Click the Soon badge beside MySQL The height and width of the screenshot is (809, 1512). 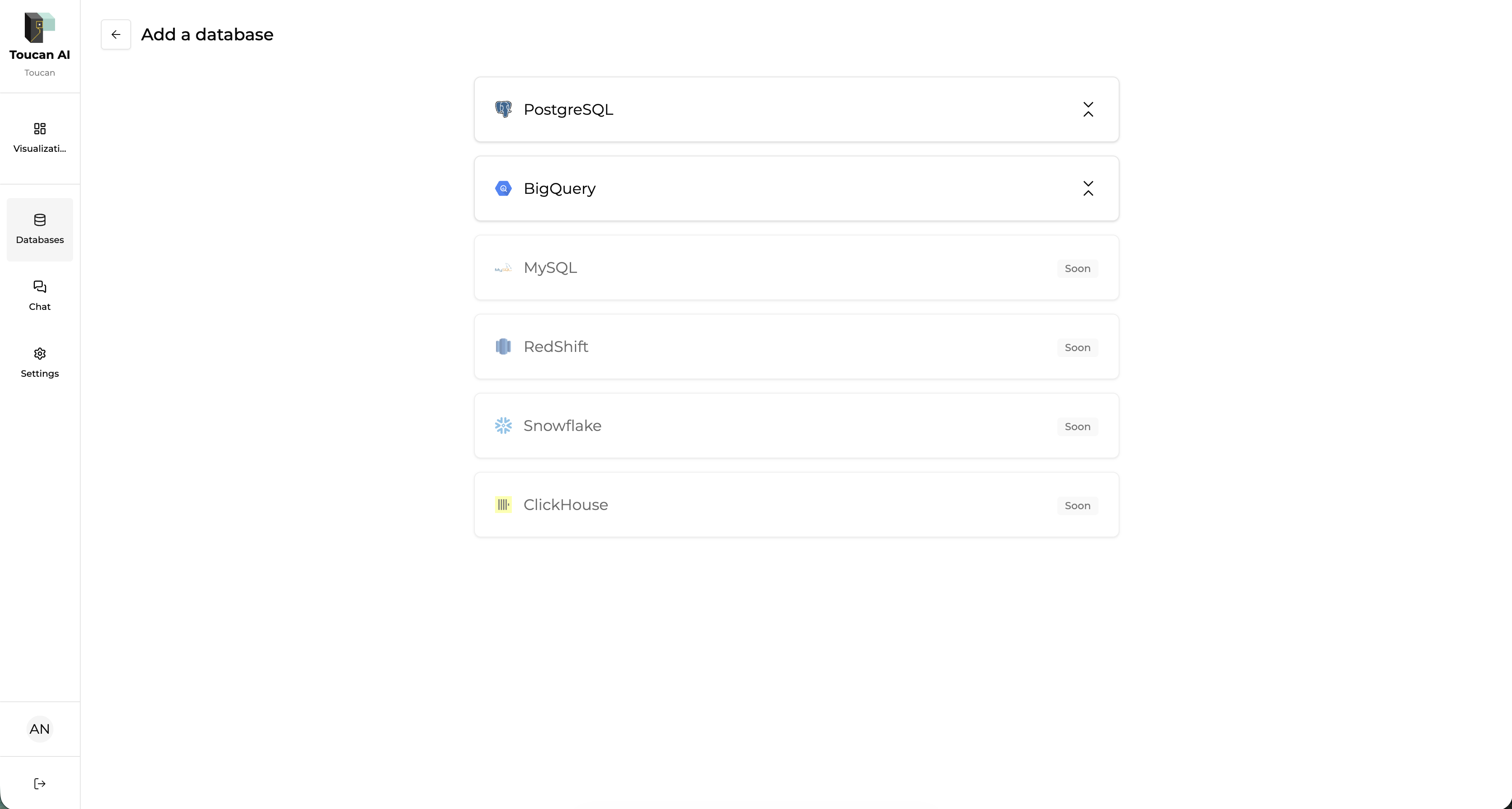(1077, 269)
